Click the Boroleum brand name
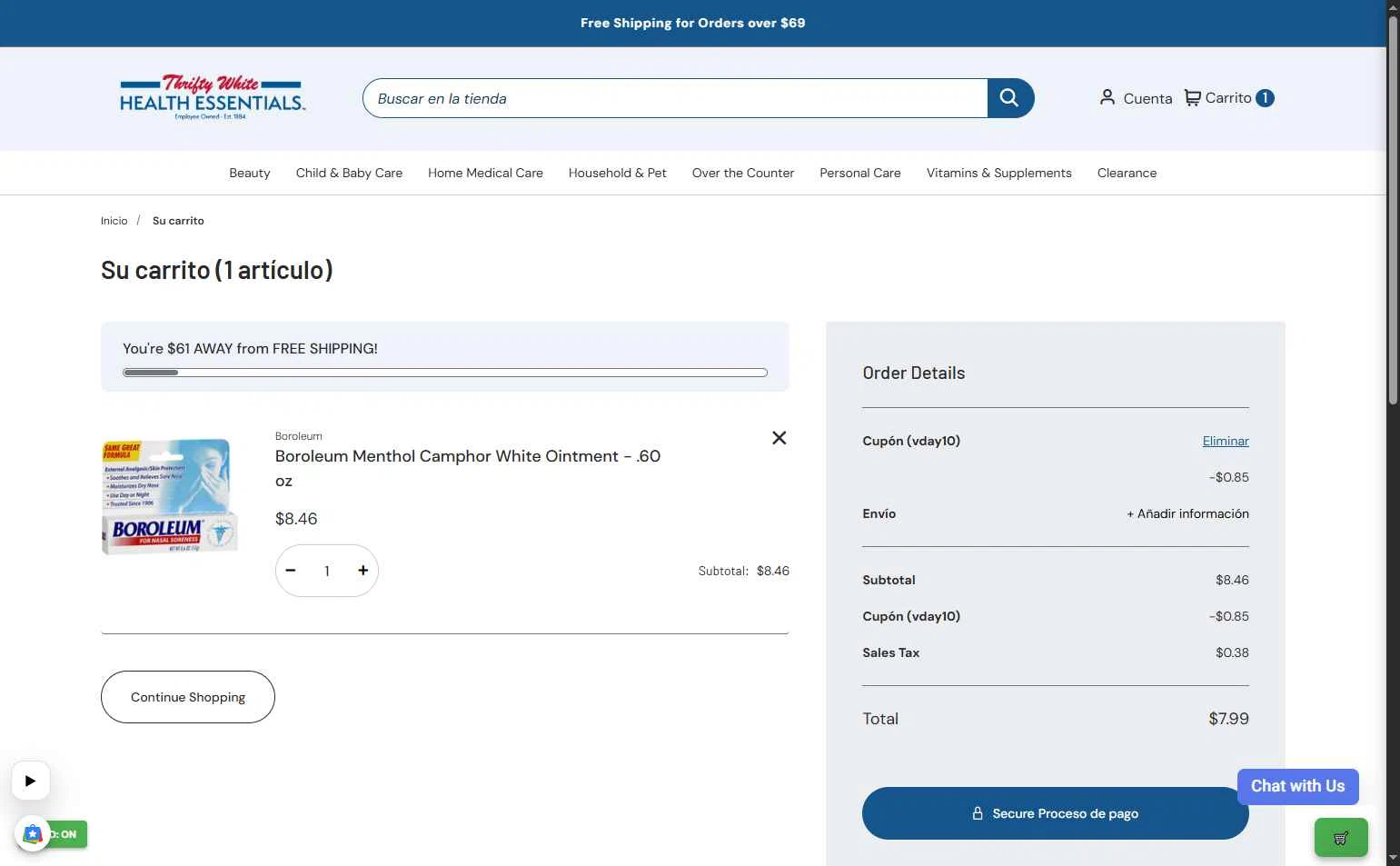This screenshot has width=1400, height=866. tap(299, 436)
